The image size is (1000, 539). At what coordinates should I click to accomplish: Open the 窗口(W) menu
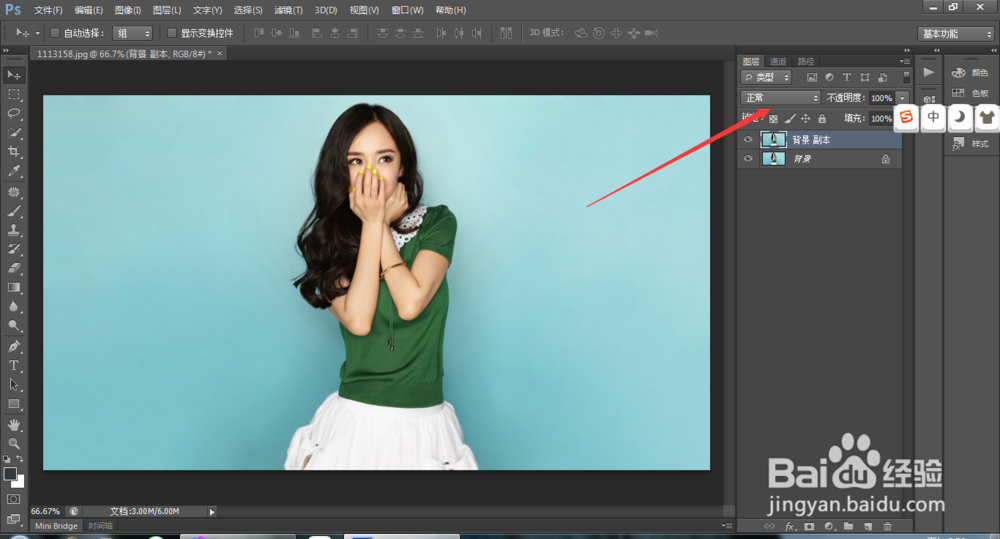tap(407, 10)
